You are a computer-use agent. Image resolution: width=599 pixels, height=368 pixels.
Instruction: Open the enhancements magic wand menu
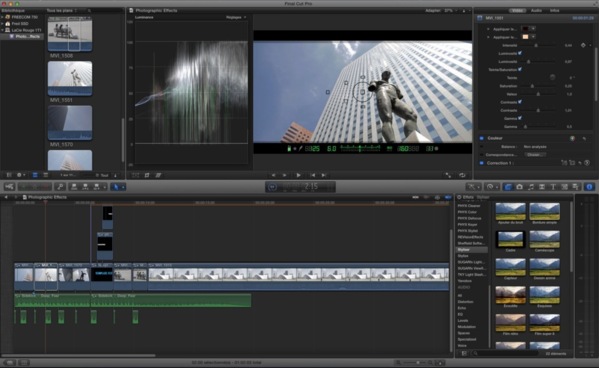click(x=473, y=186)
